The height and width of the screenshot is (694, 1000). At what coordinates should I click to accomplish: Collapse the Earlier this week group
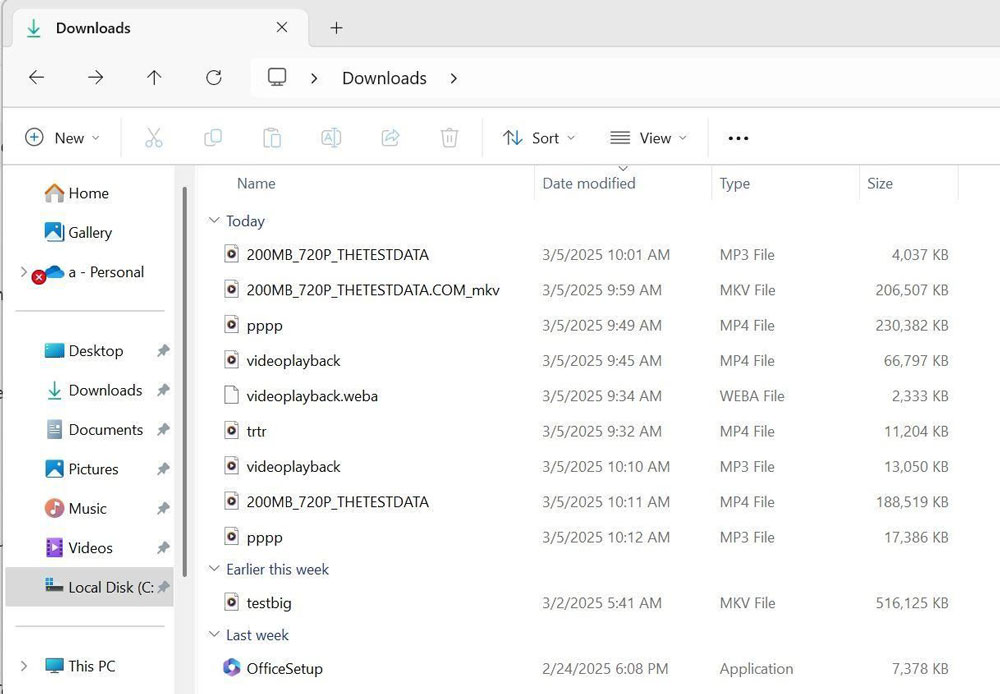(214, 569)
